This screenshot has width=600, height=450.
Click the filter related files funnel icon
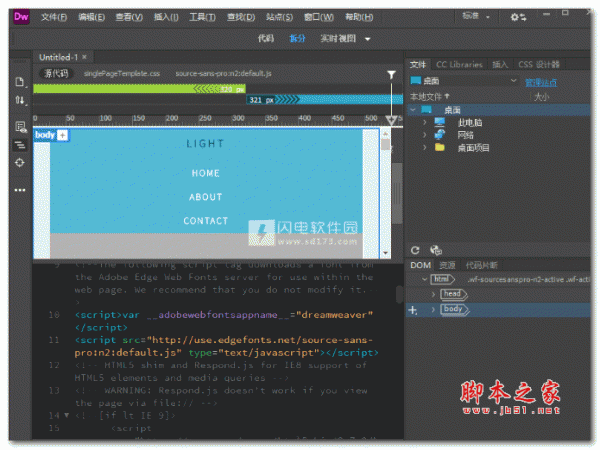click(391, 74)
